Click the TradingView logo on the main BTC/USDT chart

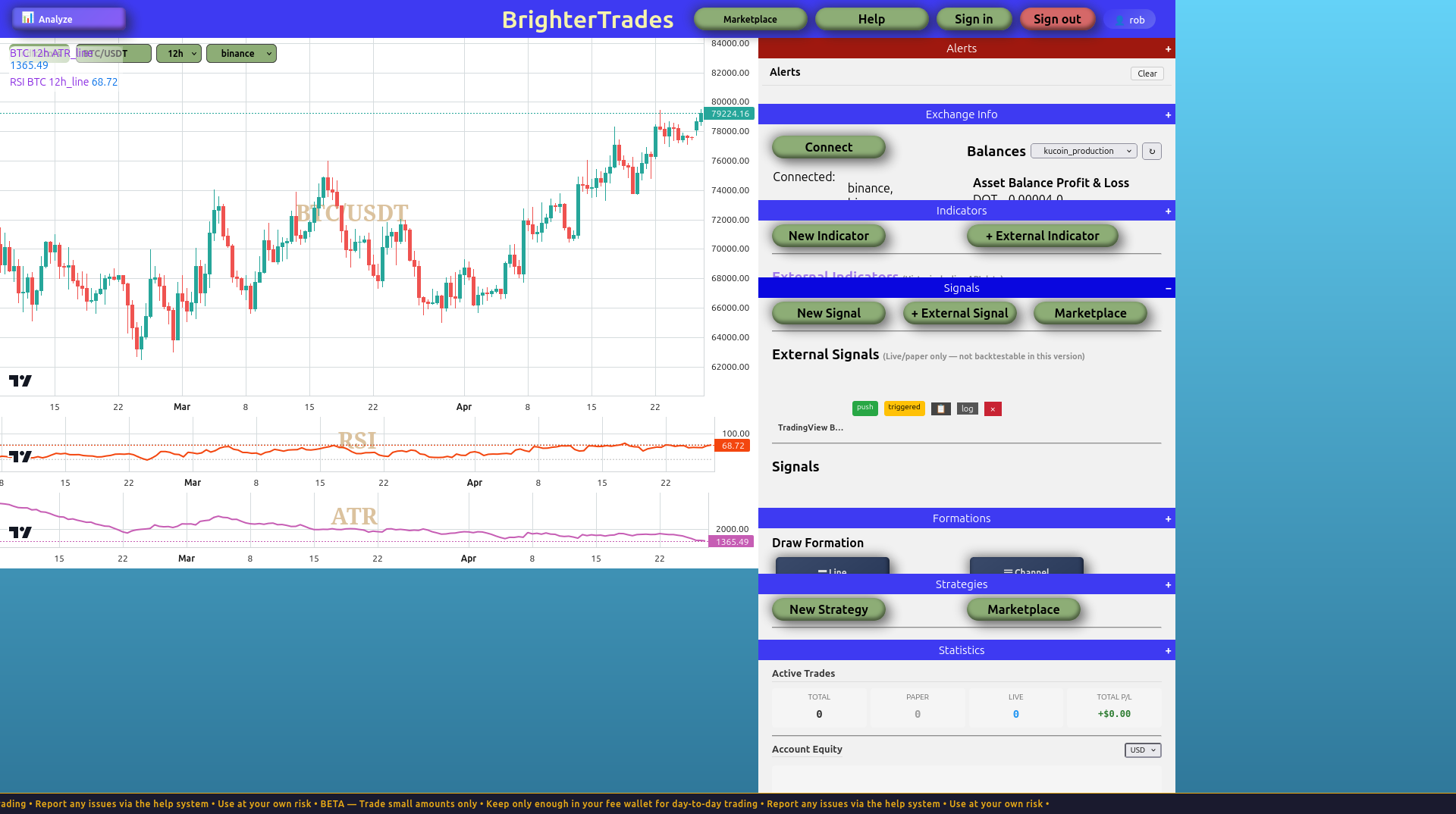[x=20, y=380]
